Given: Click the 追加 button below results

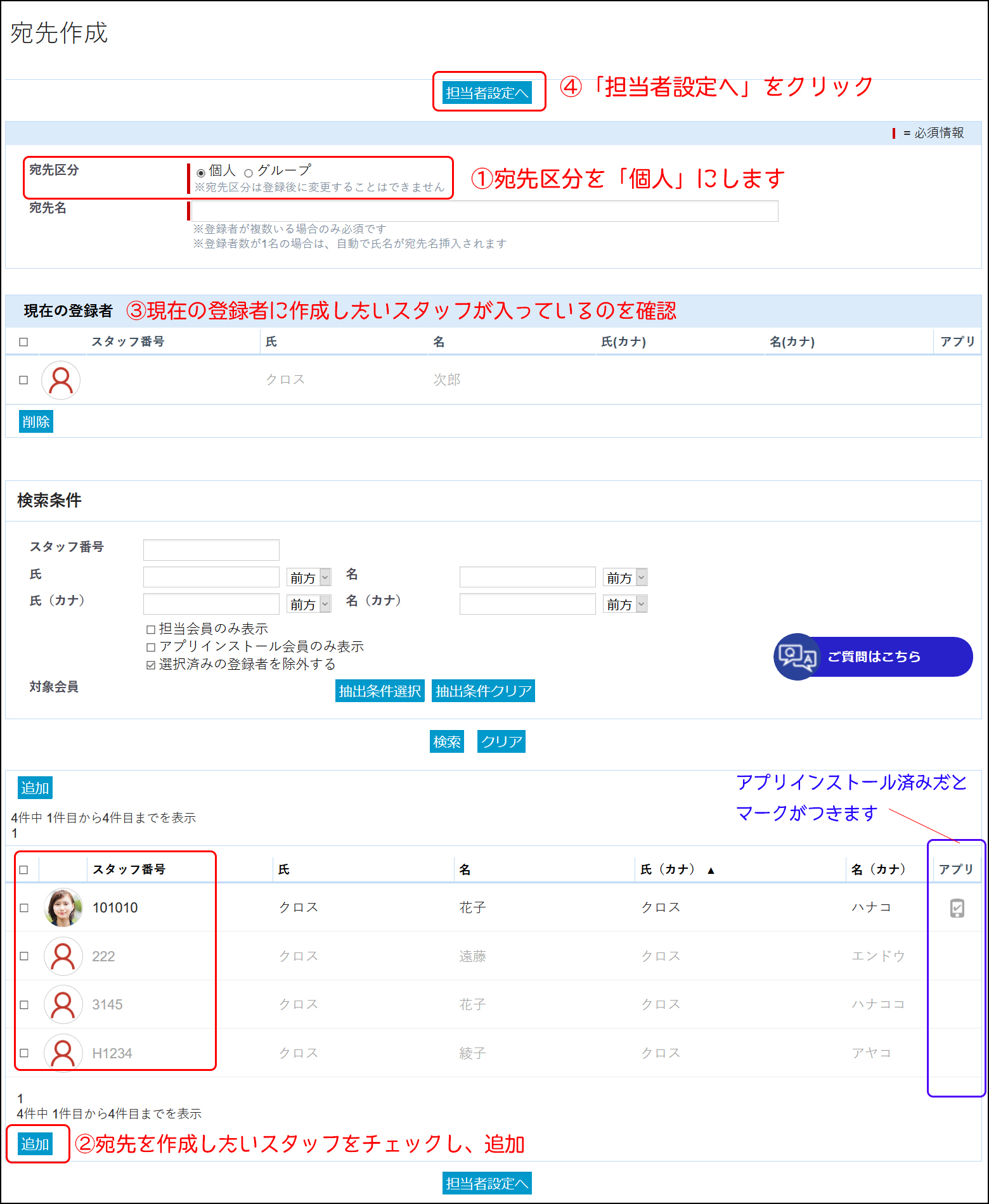Looking at the screenshot, I should pos(35,1144).
